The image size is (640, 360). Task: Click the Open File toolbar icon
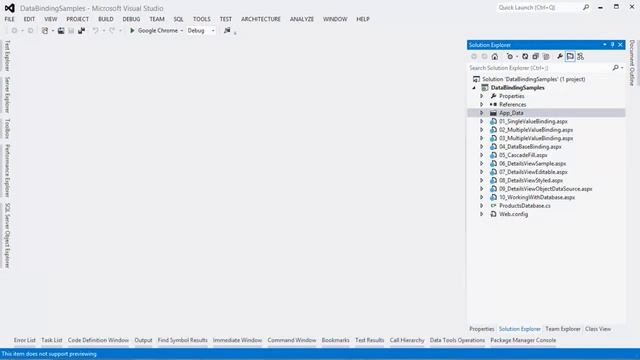click(x=61, y=31)
